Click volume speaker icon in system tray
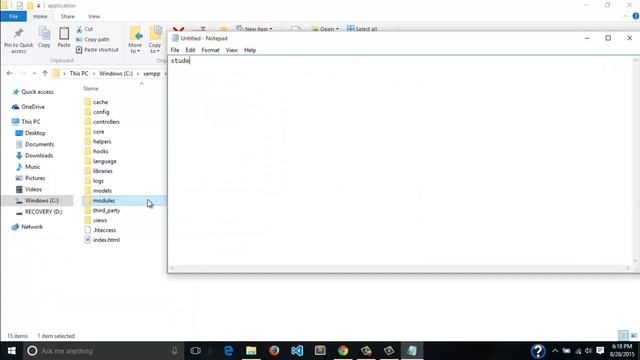Image resolution: width=640 pixels, height=360 pixels. 589,351
